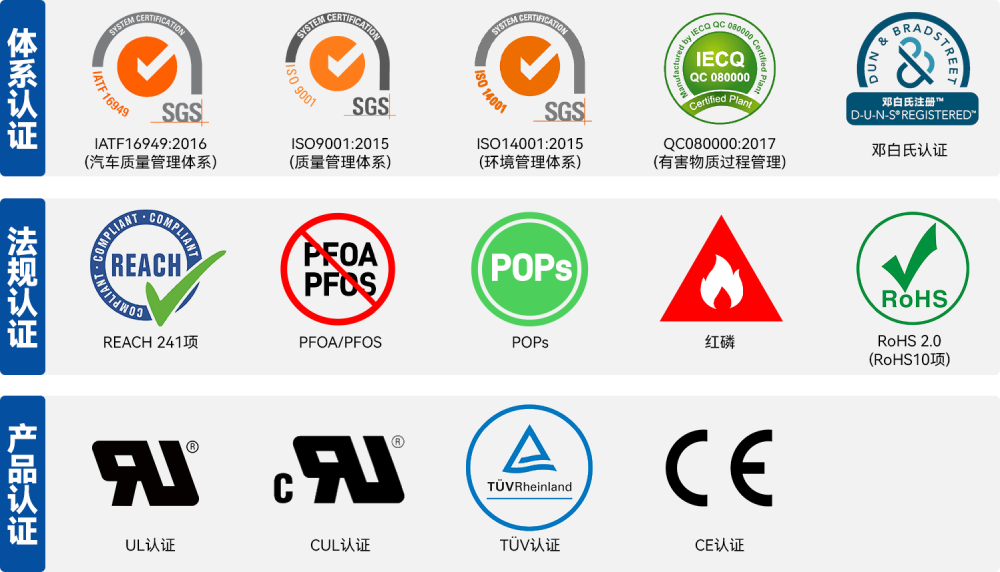
Task: Open the TÜVRheinland blue circle logo
Action: coord(529,467)
